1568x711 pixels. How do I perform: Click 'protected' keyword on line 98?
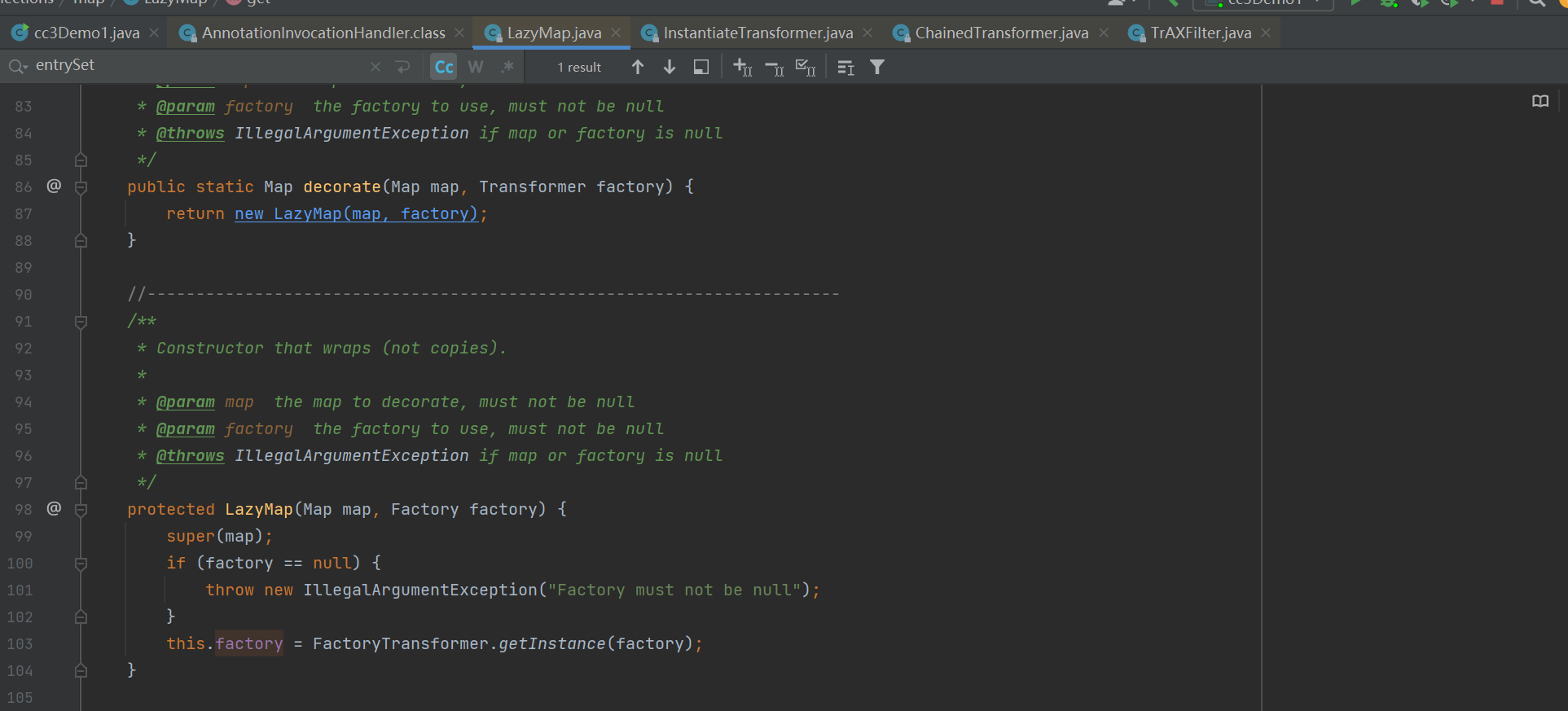[171, 509]
